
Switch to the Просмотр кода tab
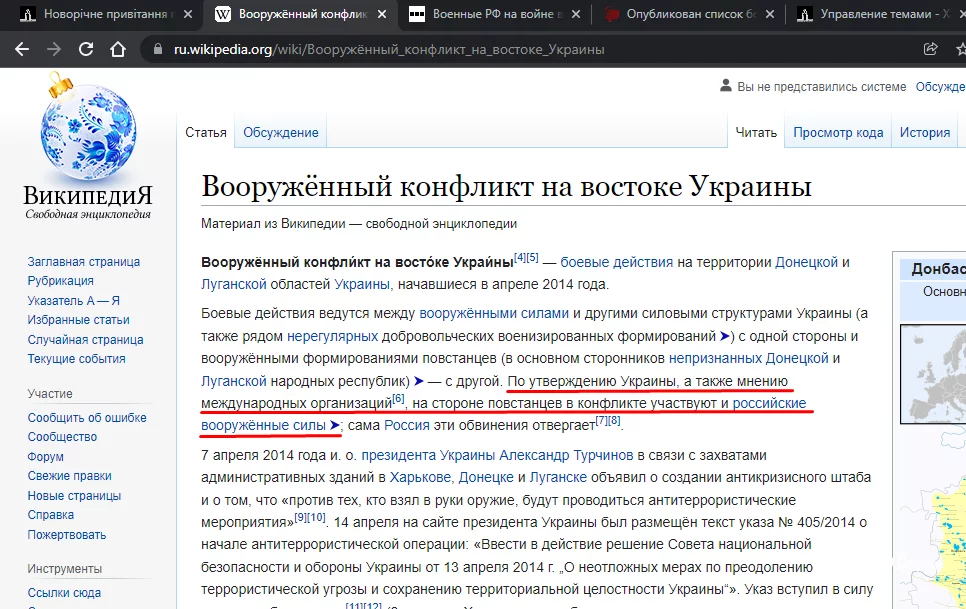840,131
